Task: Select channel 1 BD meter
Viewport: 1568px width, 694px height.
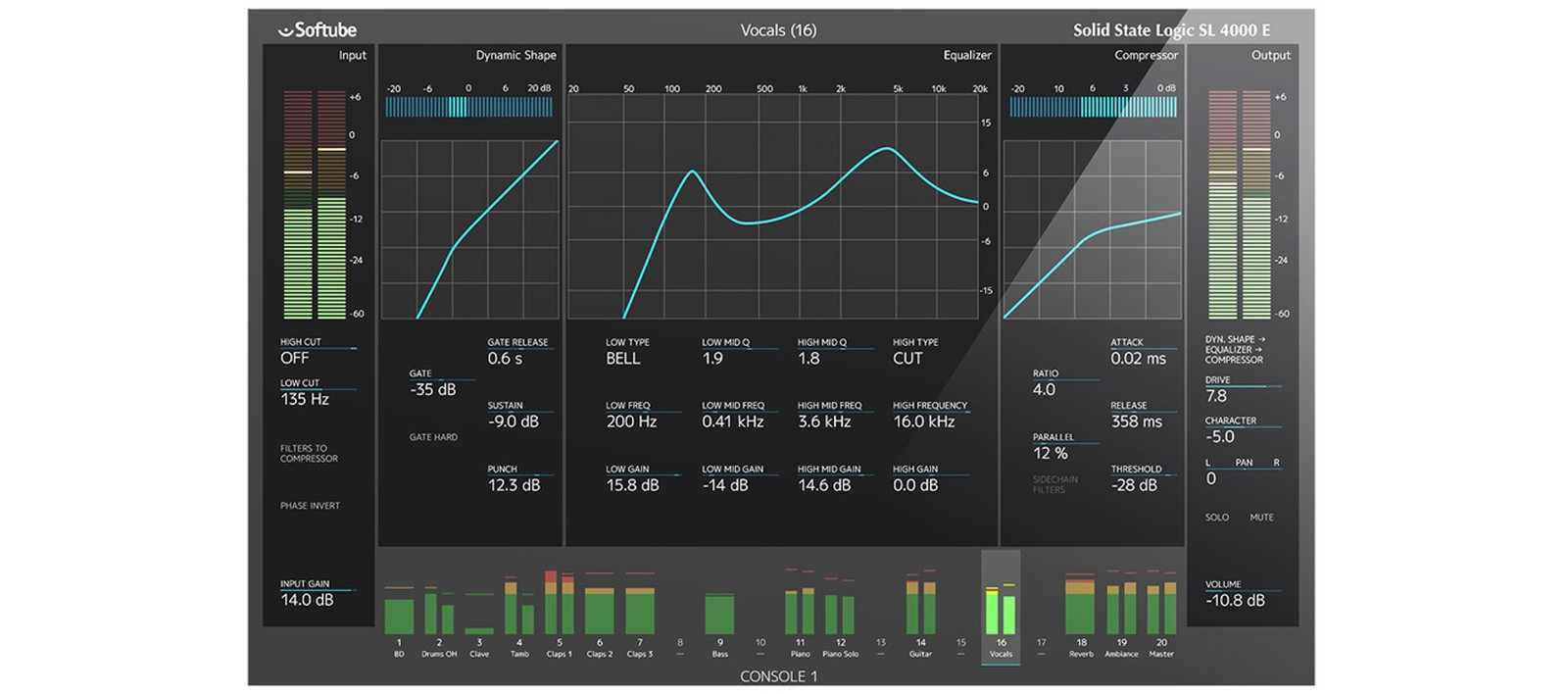Action: (399, 612)
